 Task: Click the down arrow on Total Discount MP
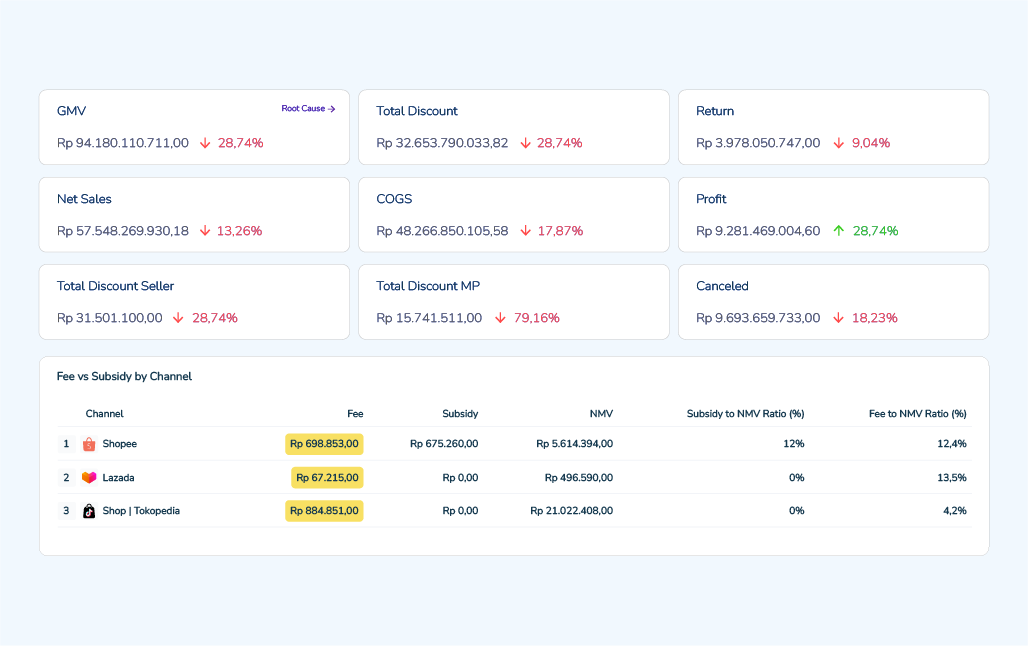(x=500, y=318)
